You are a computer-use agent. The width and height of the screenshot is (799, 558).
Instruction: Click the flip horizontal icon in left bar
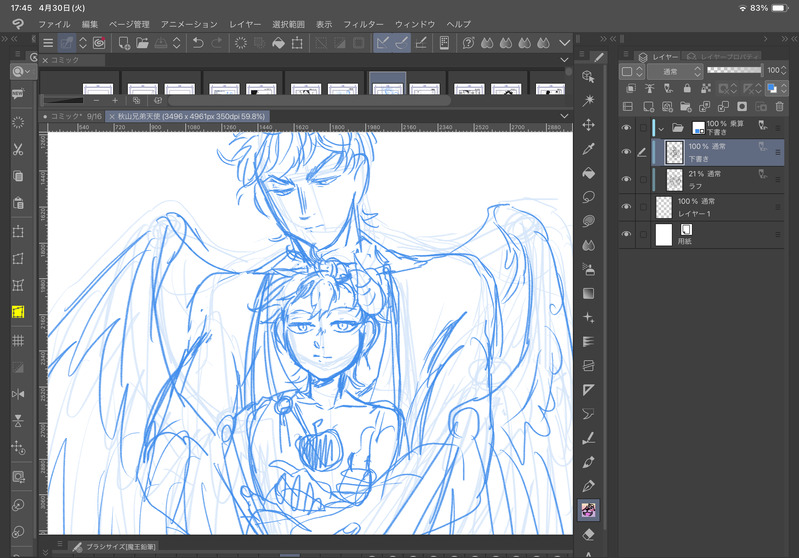coord(18,394)
